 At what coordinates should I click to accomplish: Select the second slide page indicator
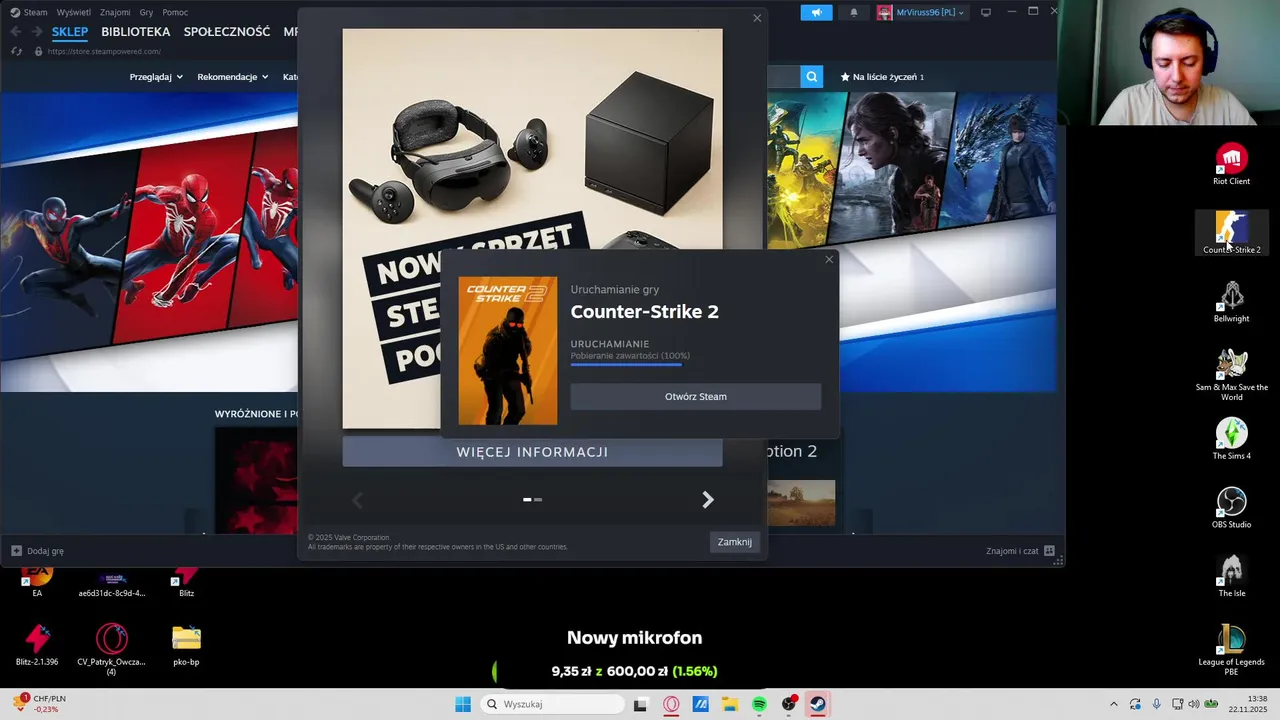pos(538,499)
